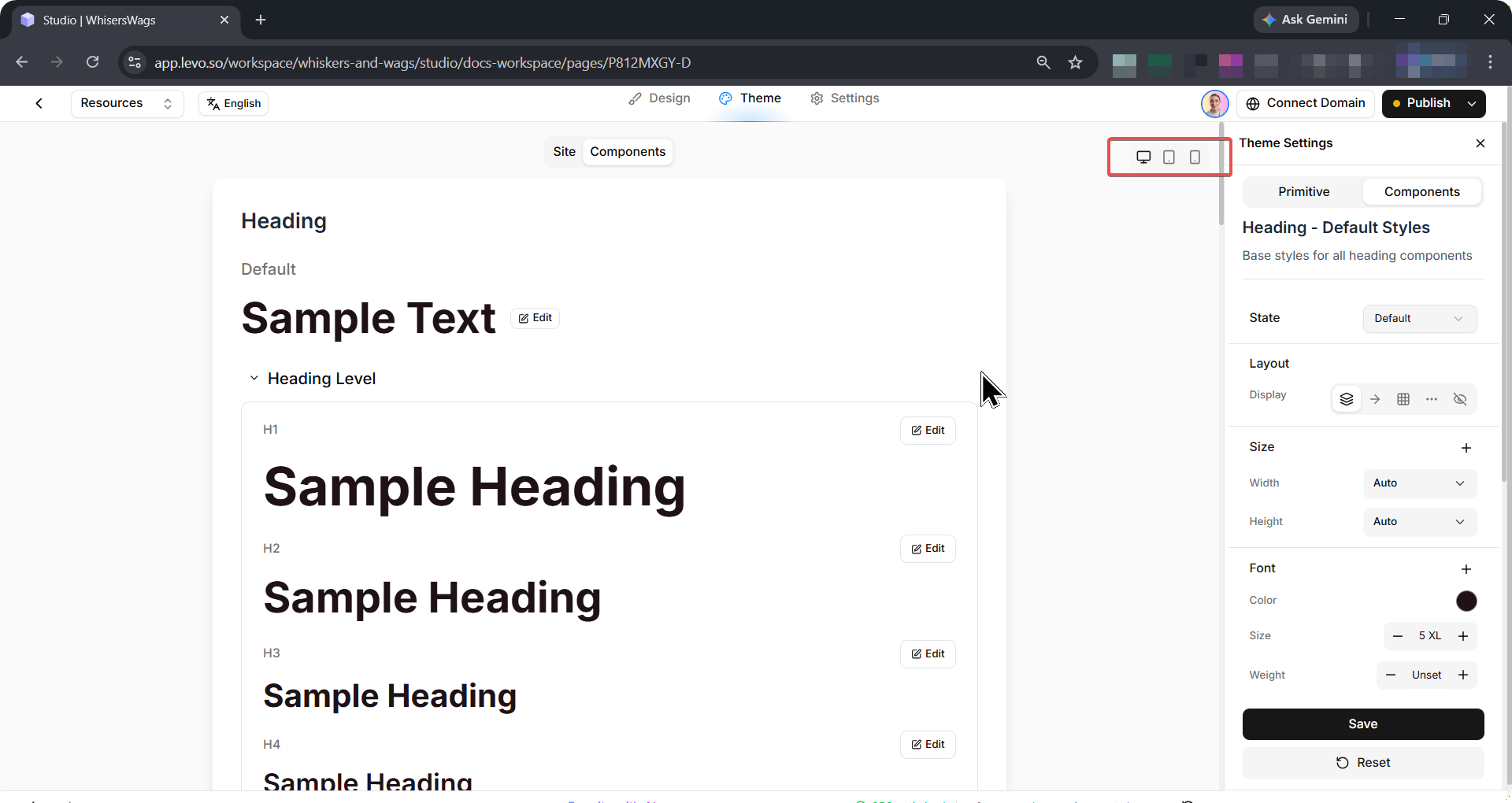
Task: Select the stacked layers display option
Action: click(1347, 399)
